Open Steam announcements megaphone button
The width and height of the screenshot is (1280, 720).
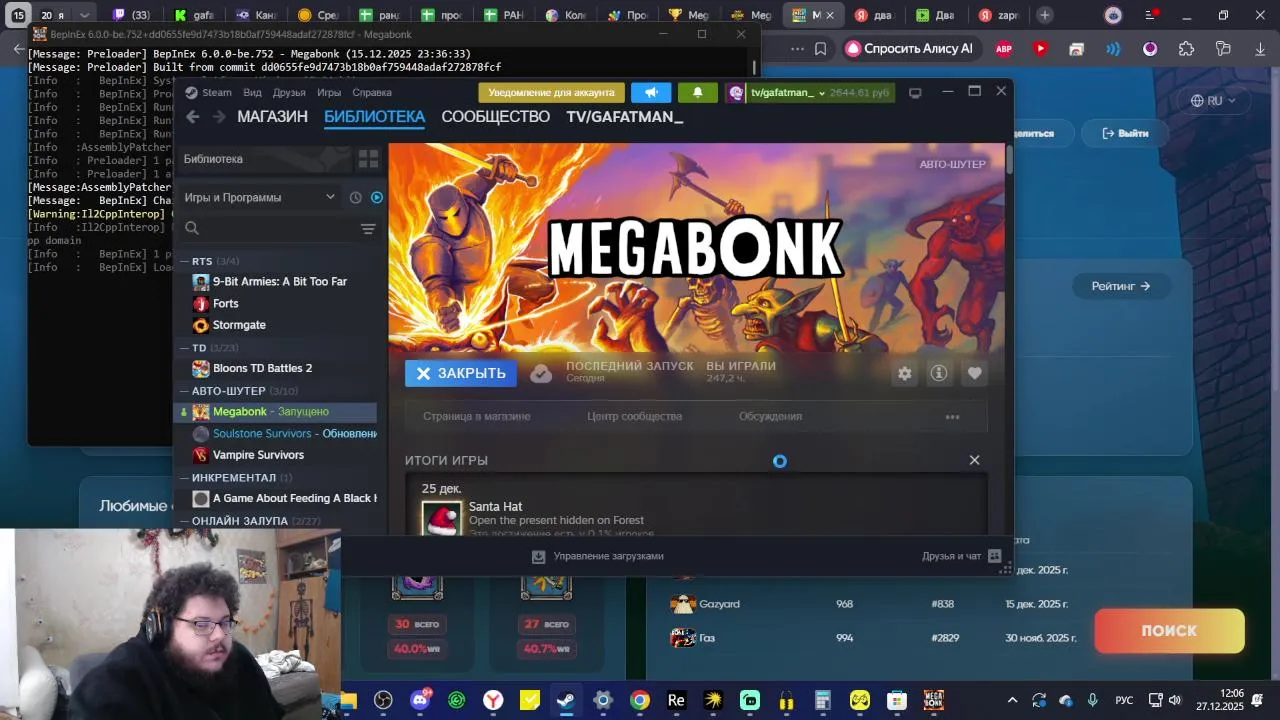[x=651, y=92]
